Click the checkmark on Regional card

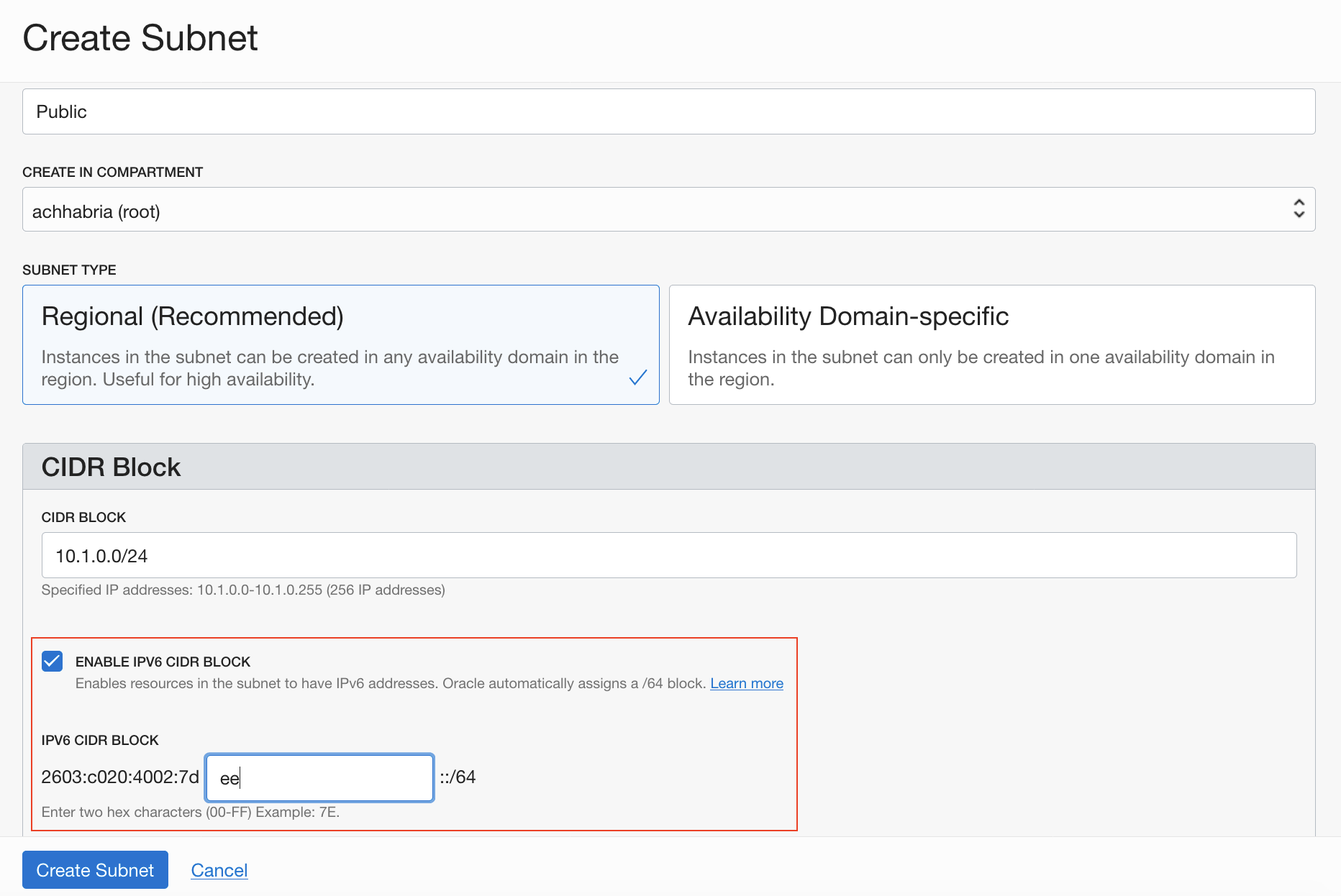coord(638,378)
